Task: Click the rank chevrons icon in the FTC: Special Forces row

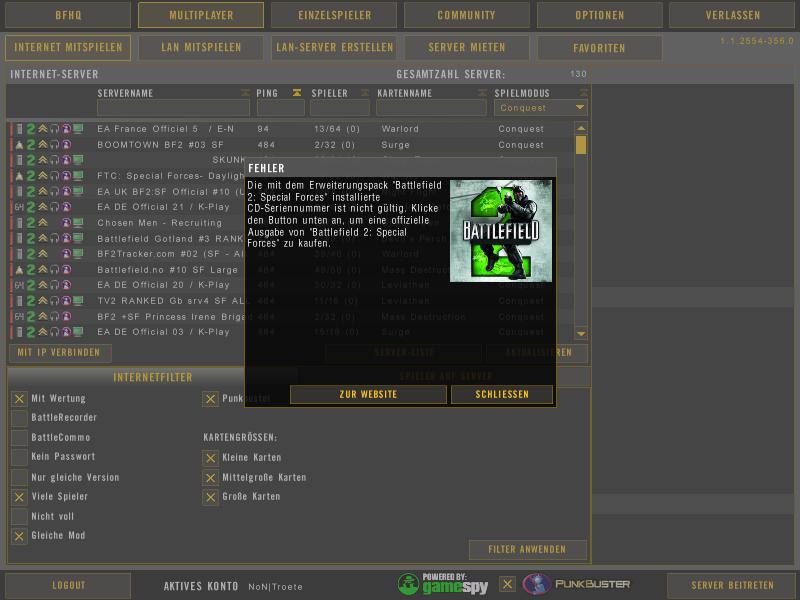Action: (x=43, y=176)
